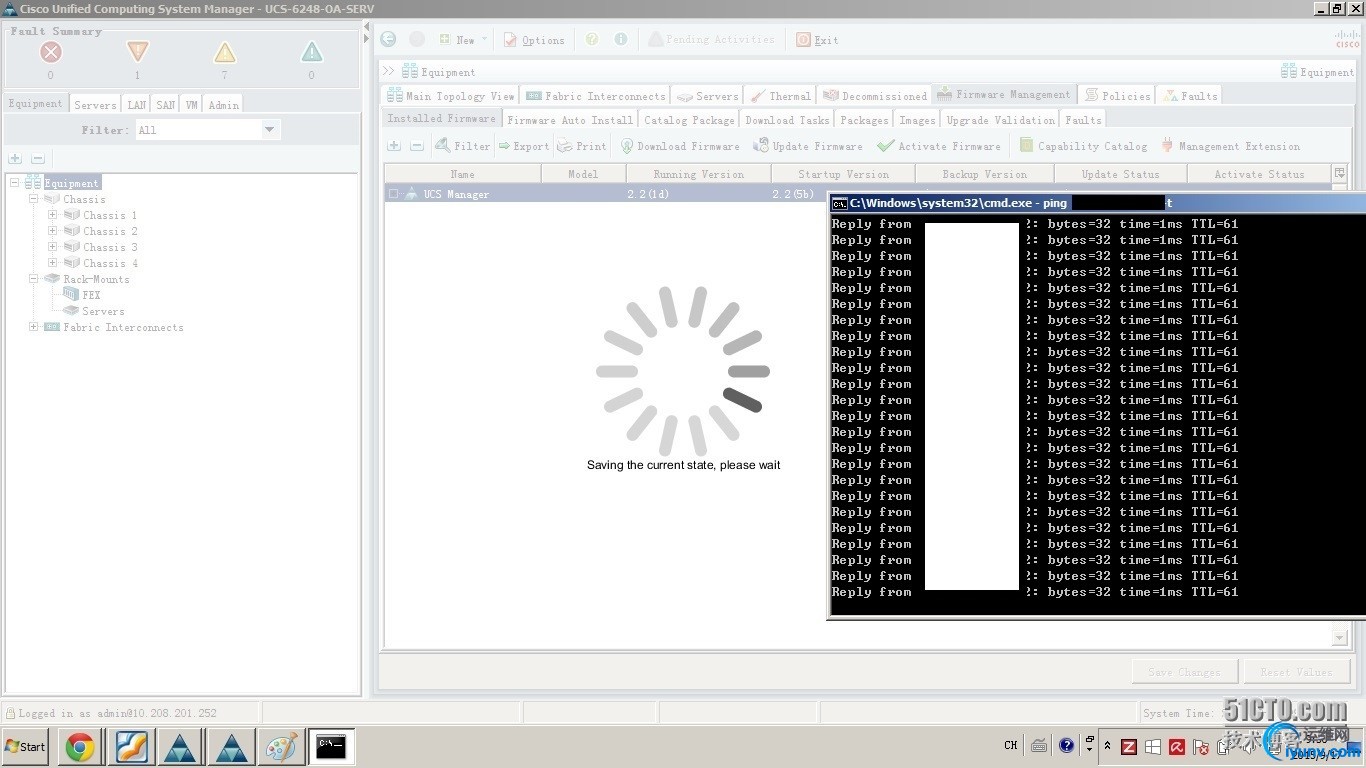The width and height of the screenshot is (1366, 768).
Task: Open Firmware Auto Install subtab
Action: coord(569,120)
